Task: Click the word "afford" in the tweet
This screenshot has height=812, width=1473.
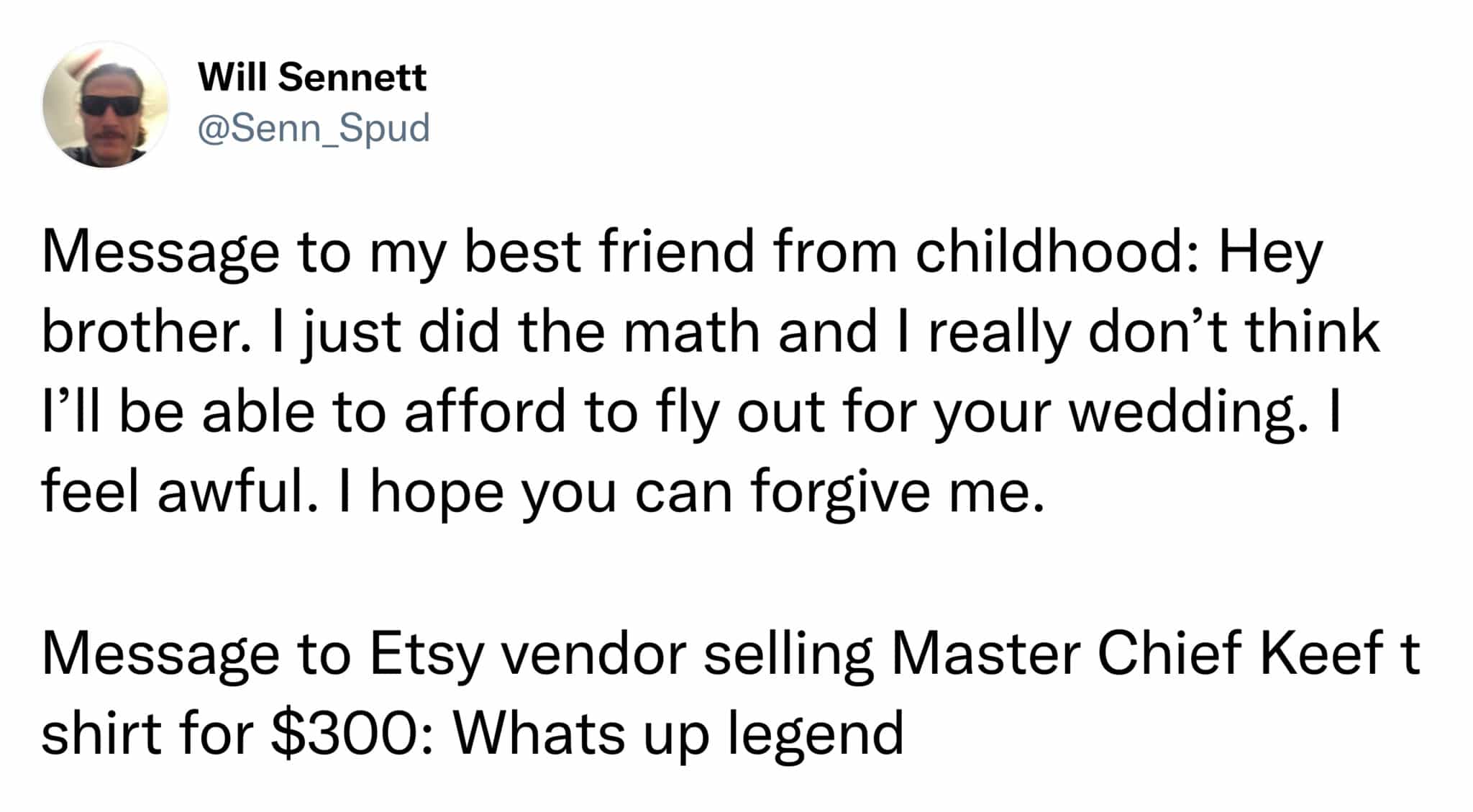Action: click(x=485, y=413)
